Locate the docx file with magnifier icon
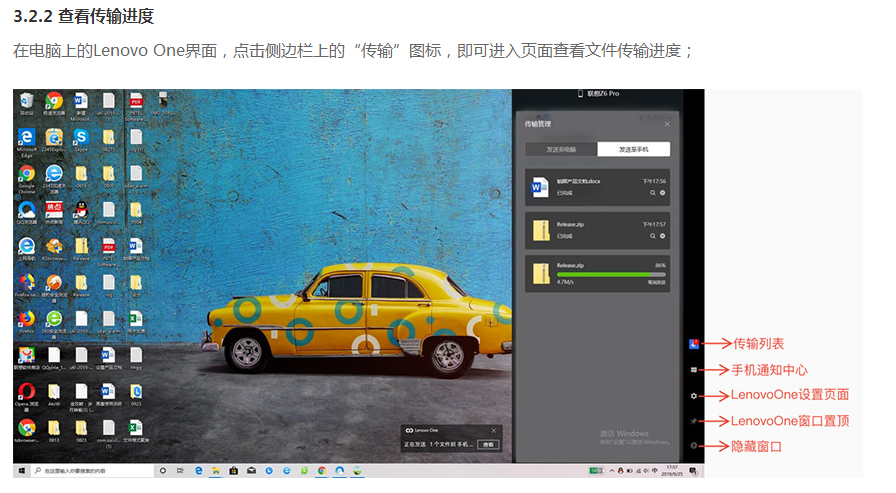This screenshot has width=896, height=493. coord(653,192)
